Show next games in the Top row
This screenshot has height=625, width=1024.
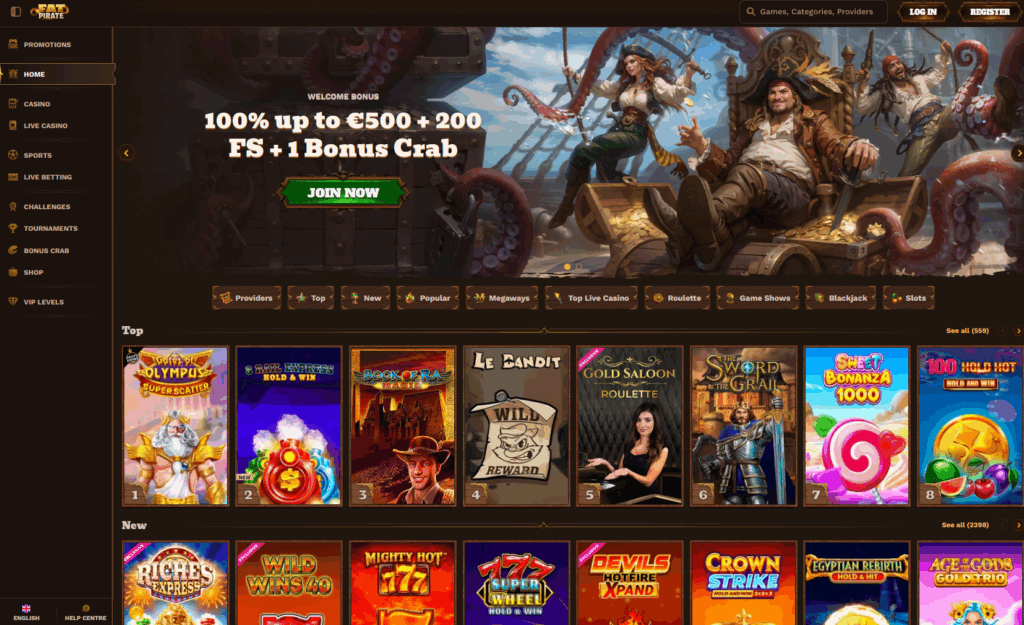pos(1017,331)
